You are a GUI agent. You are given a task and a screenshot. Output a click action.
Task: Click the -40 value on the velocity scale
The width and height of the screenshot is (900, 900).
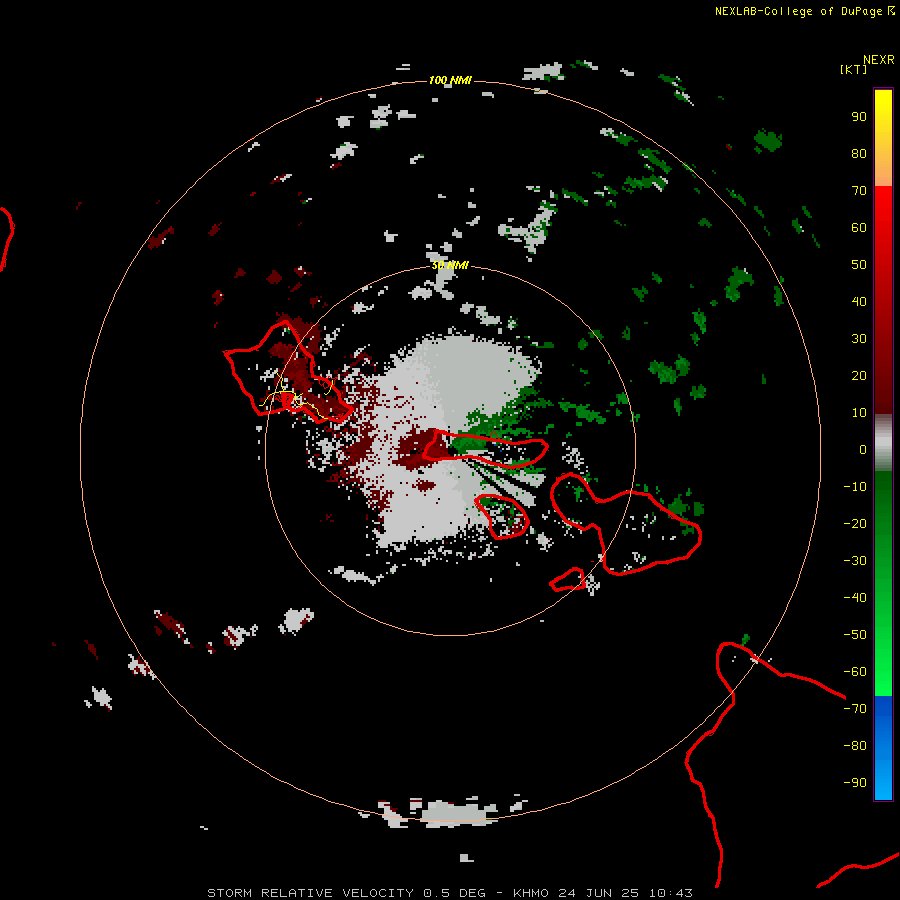click(x=855, y=598)
